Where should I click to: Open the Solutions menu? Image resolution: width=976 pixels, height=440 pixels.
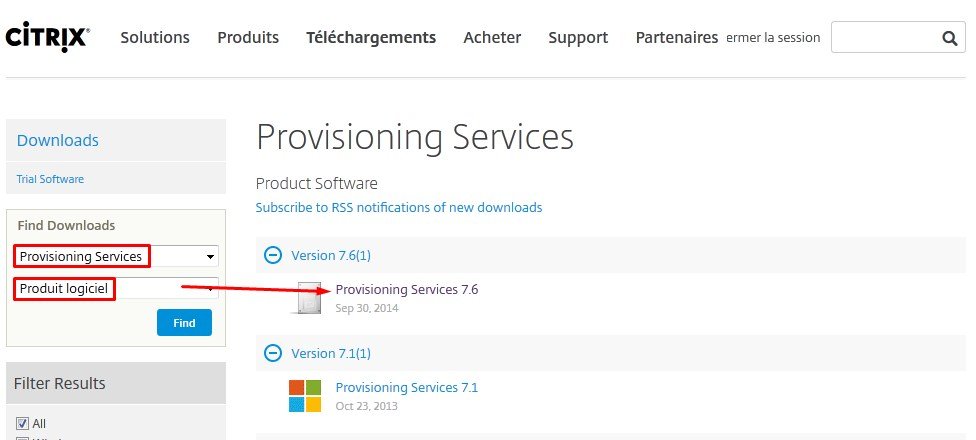(x=155, y=38)
